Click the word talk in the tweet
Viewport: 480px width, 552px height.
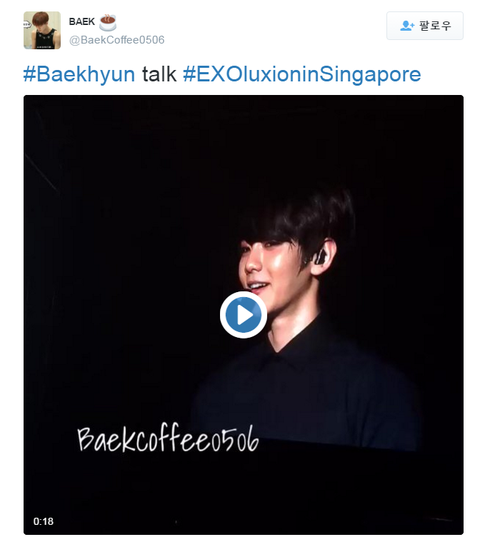[159, 74]
